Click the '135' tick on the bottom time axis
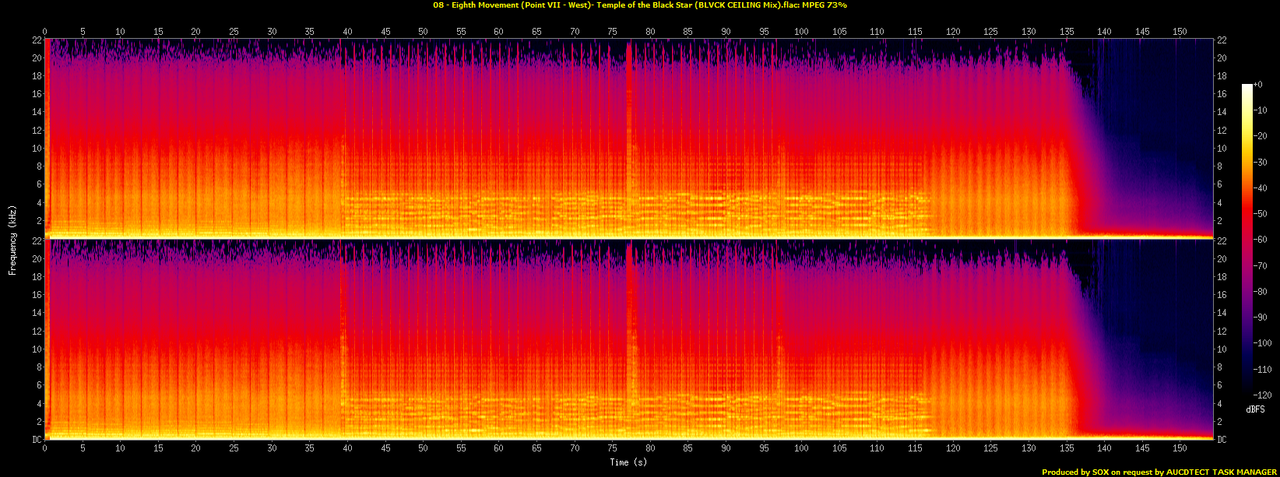The image size is (1280, 477). (x=1066, y=448)
